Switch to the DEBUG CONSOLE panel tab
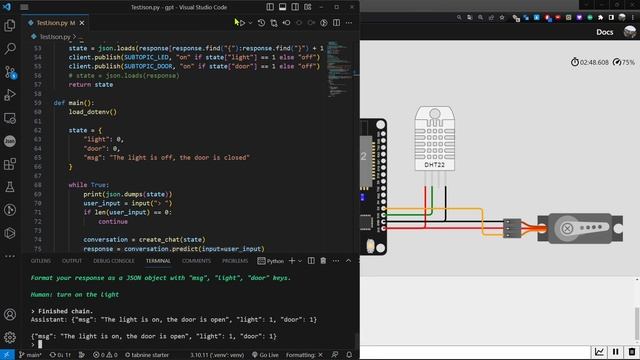640x360 pixels. tap(114, 261)
